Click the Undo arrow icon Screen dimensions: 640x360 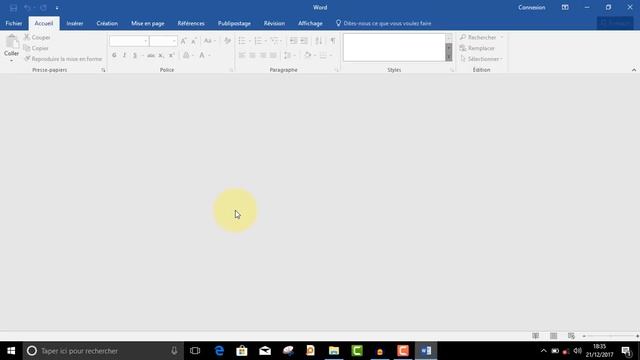pyautogui.click(x=27, y=8)
